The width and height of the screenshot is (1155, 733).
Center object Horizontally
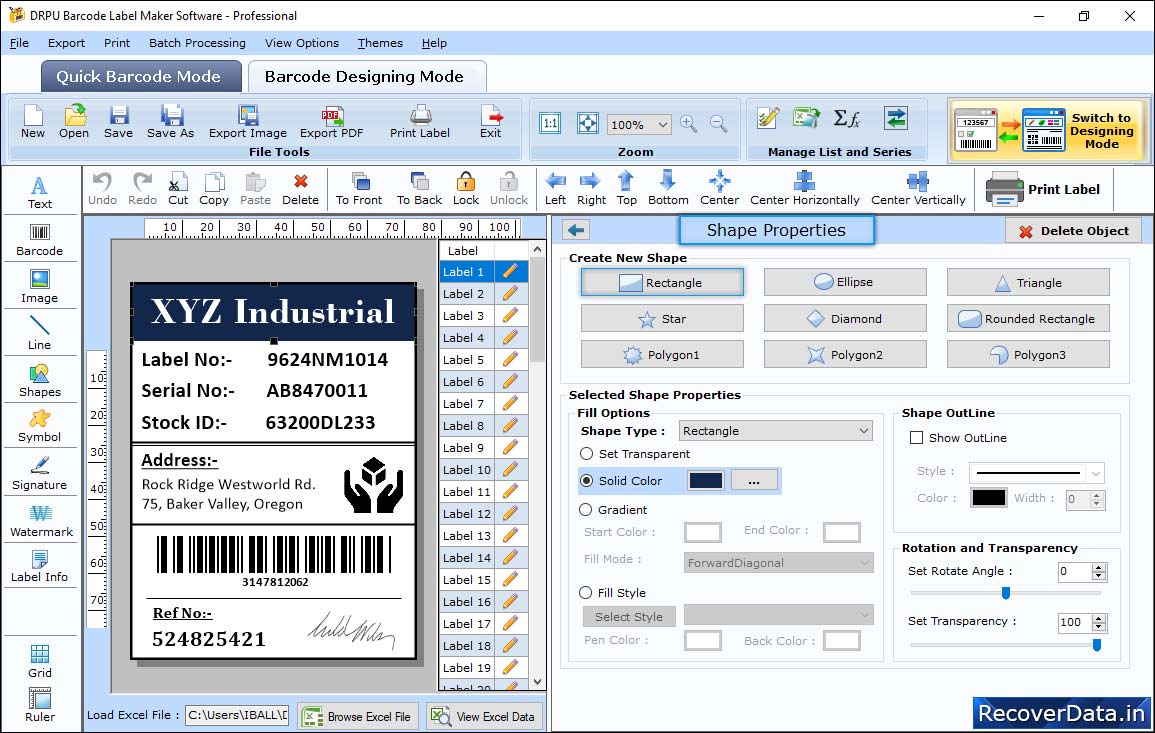[804, 189]
